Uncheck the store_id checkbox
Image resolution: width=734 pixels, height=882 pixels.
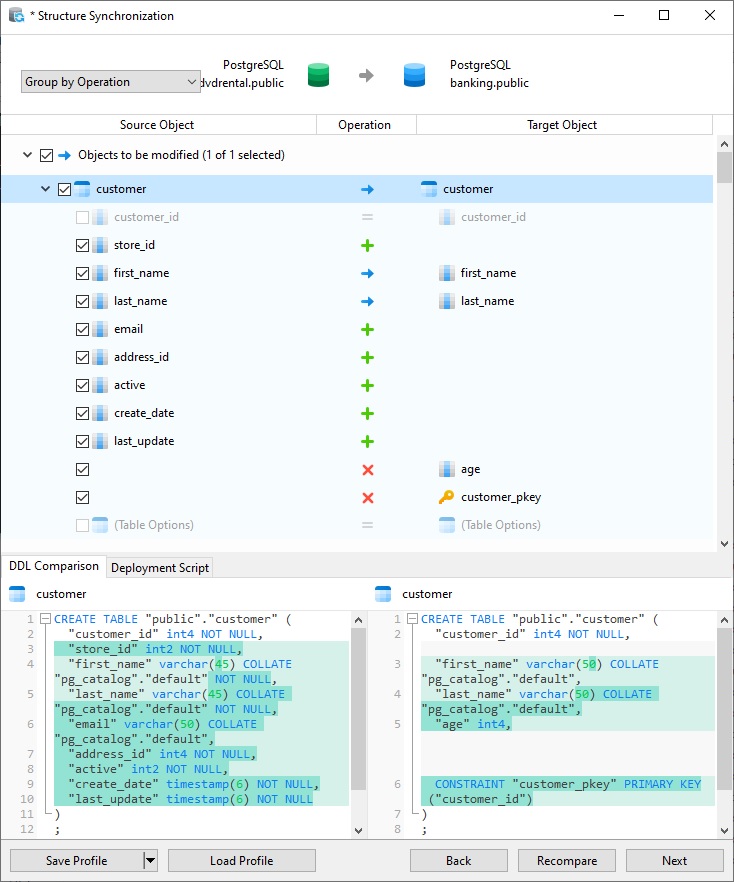coord(82,245)
